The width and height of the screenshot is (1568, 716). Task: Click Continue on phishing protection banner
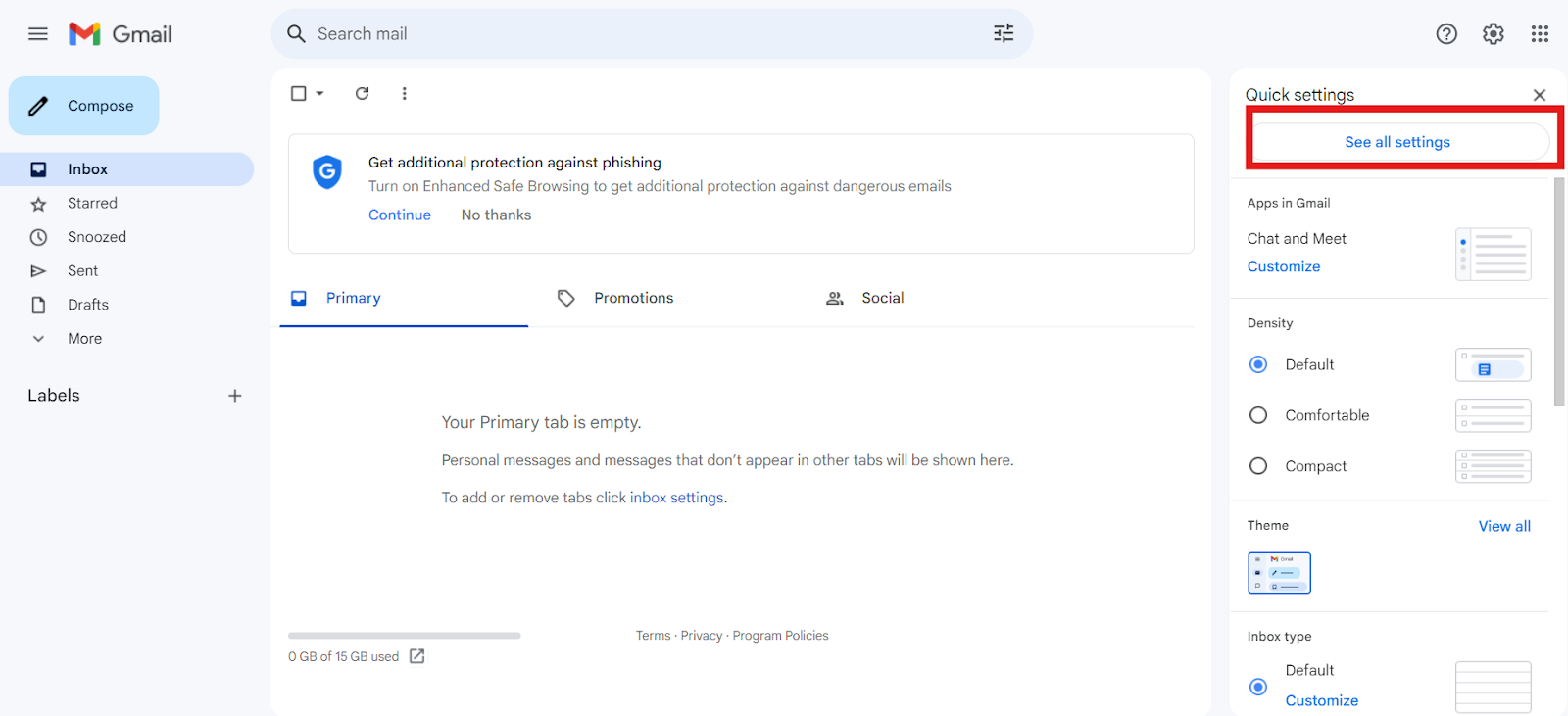(x=400, y=215)
